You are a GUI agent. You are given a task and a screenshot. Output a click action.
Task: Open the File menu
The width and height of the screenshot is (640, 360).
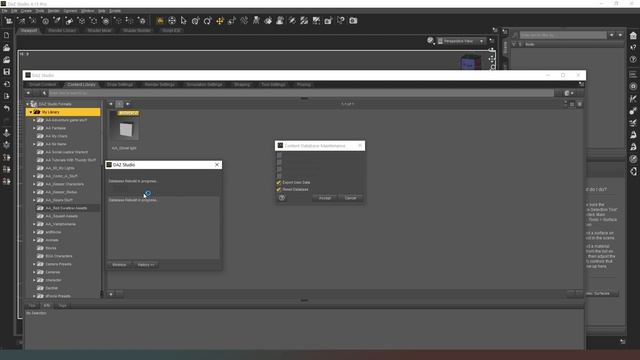[4, 11]
